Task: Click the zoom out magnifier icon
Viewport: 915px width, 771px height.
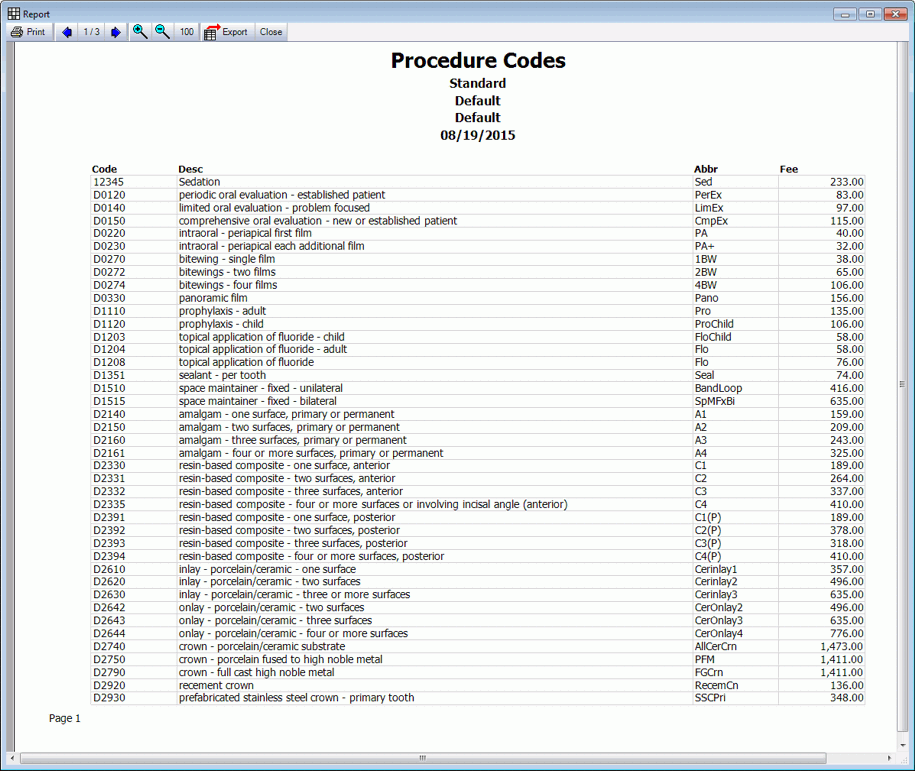Action: [x=162, y=32]
